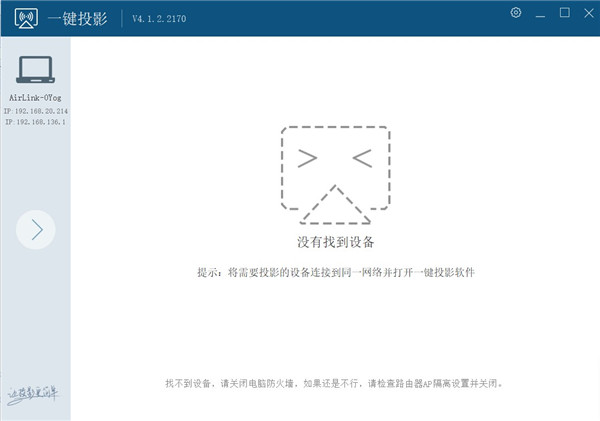This screenshot has width=600, height=421.
Task: Click the dashed triangle in the placeholder
Action: 336,204
